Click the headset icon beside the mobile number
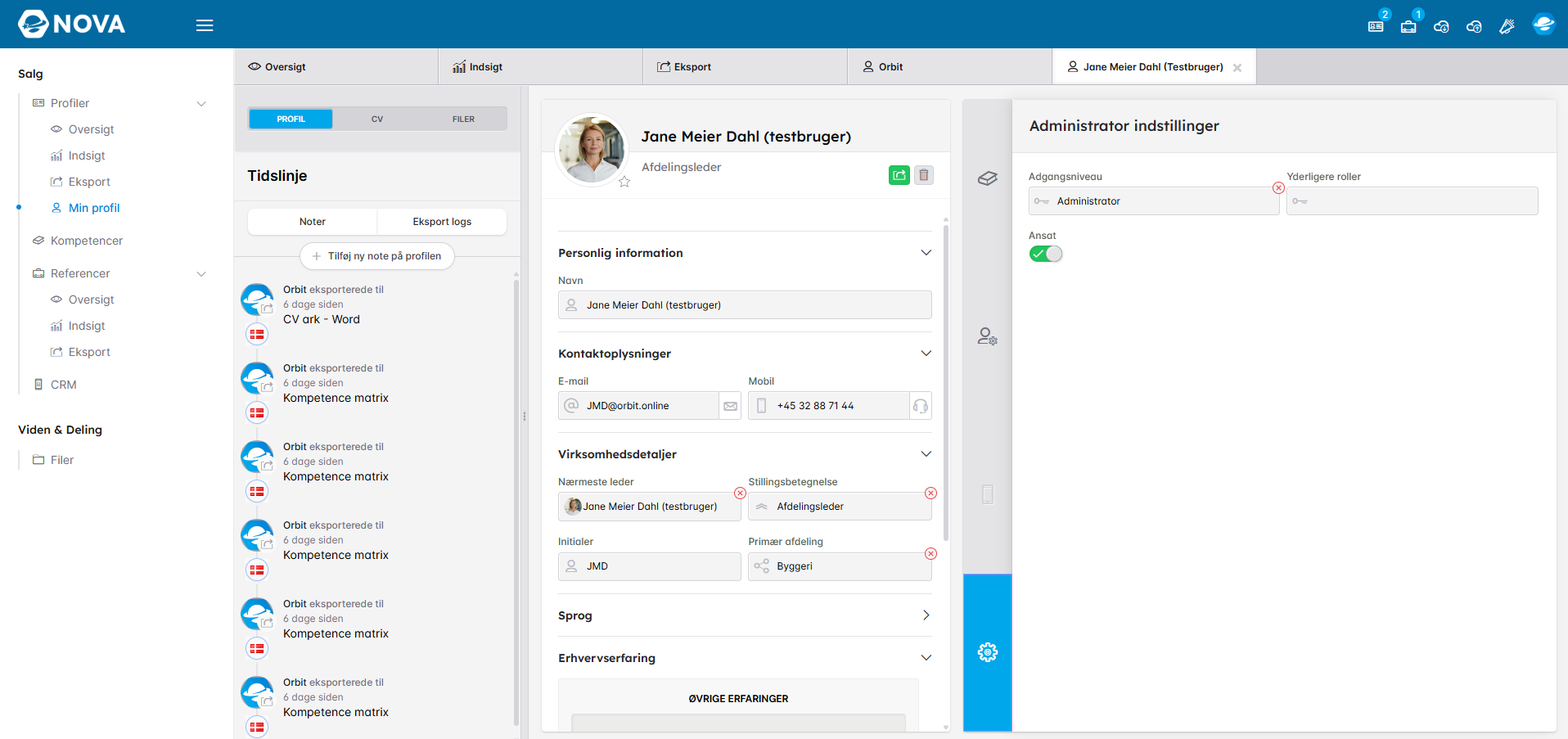This screenshot has height=739, width=1568. click(x=921, y=406)
